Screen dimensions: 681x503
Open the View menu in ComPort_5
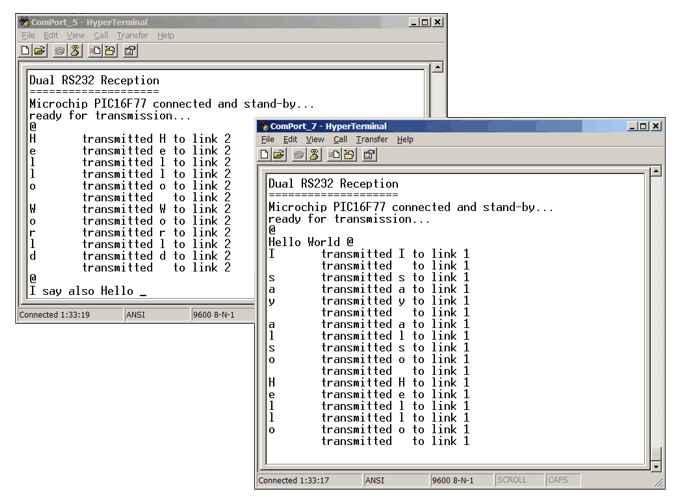coord(76,35)
